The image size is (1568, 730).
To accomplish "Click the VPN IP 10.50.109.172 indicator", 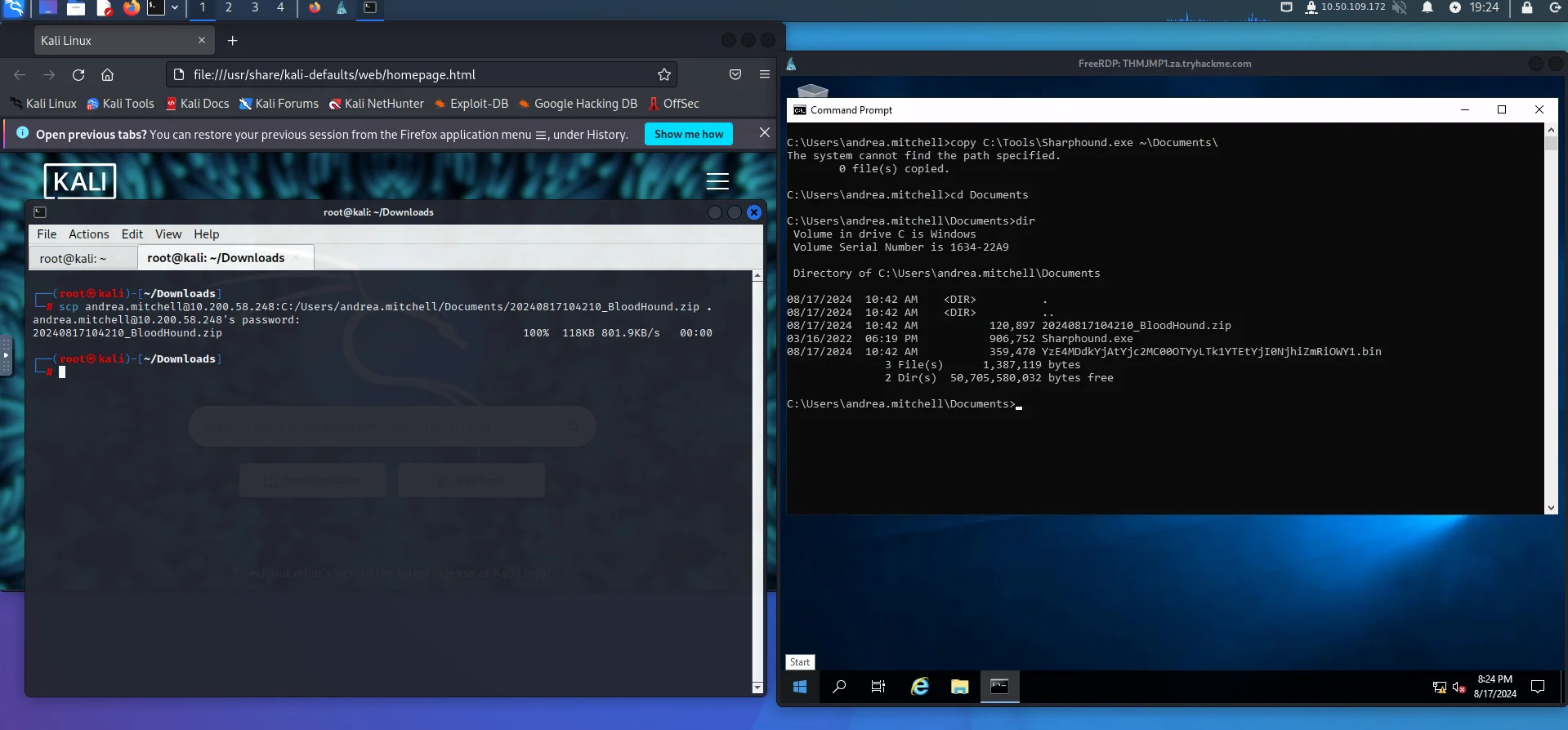I will (x=1346, y=7).
